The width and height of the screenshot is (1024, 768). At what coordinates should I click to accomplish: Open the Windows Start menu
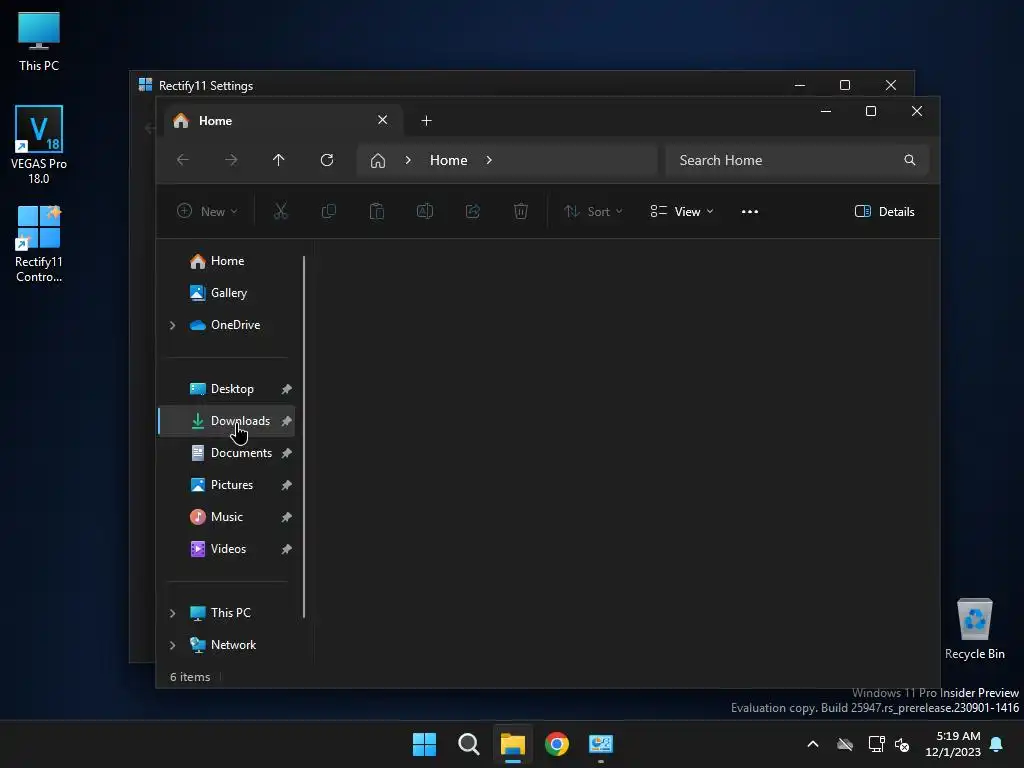(424, 744)
